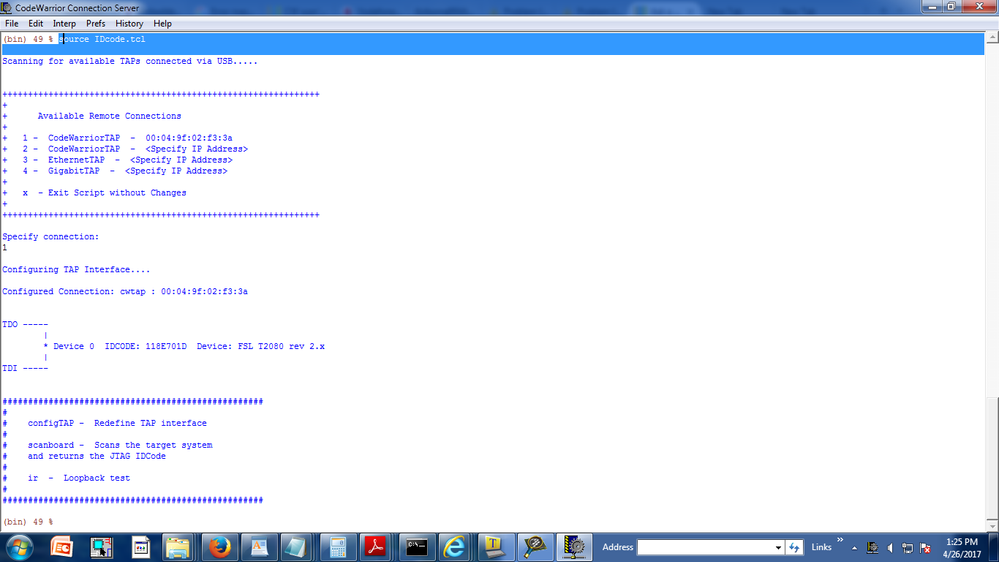The width and height of the screenshot is (999, 562).
Task: Click the volume speaker tray icon
Action: pos(890,548)
